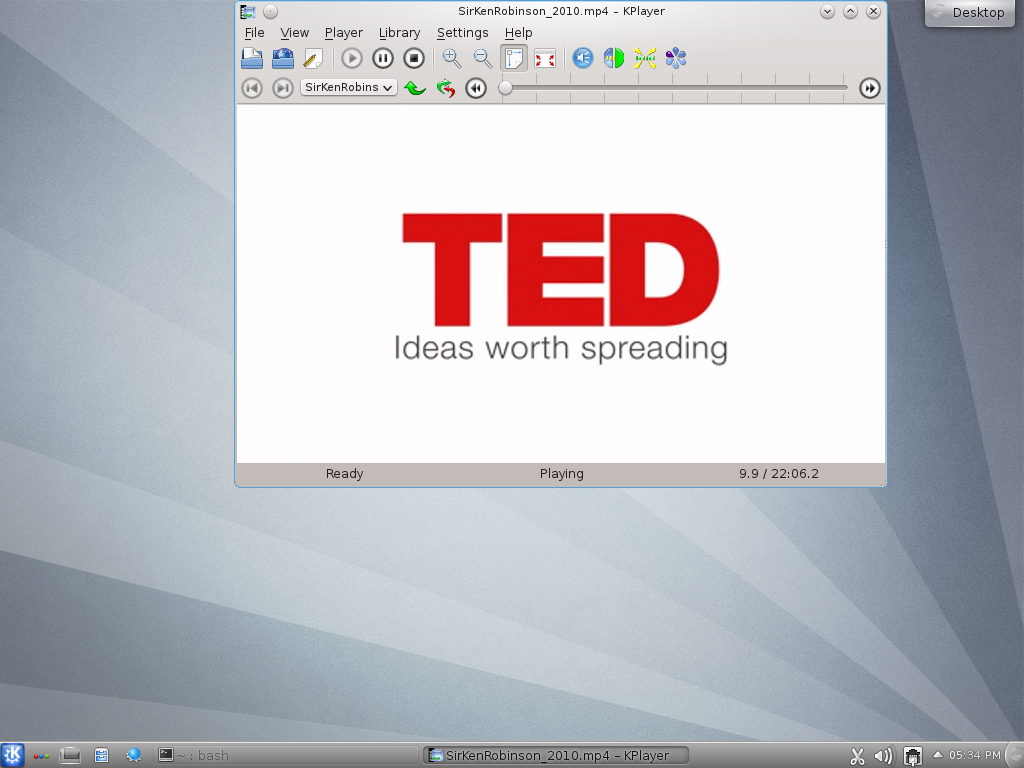Click the KPlayer title bar text
The width and height of the screenshot is (1024, 768).
(561, 11)
